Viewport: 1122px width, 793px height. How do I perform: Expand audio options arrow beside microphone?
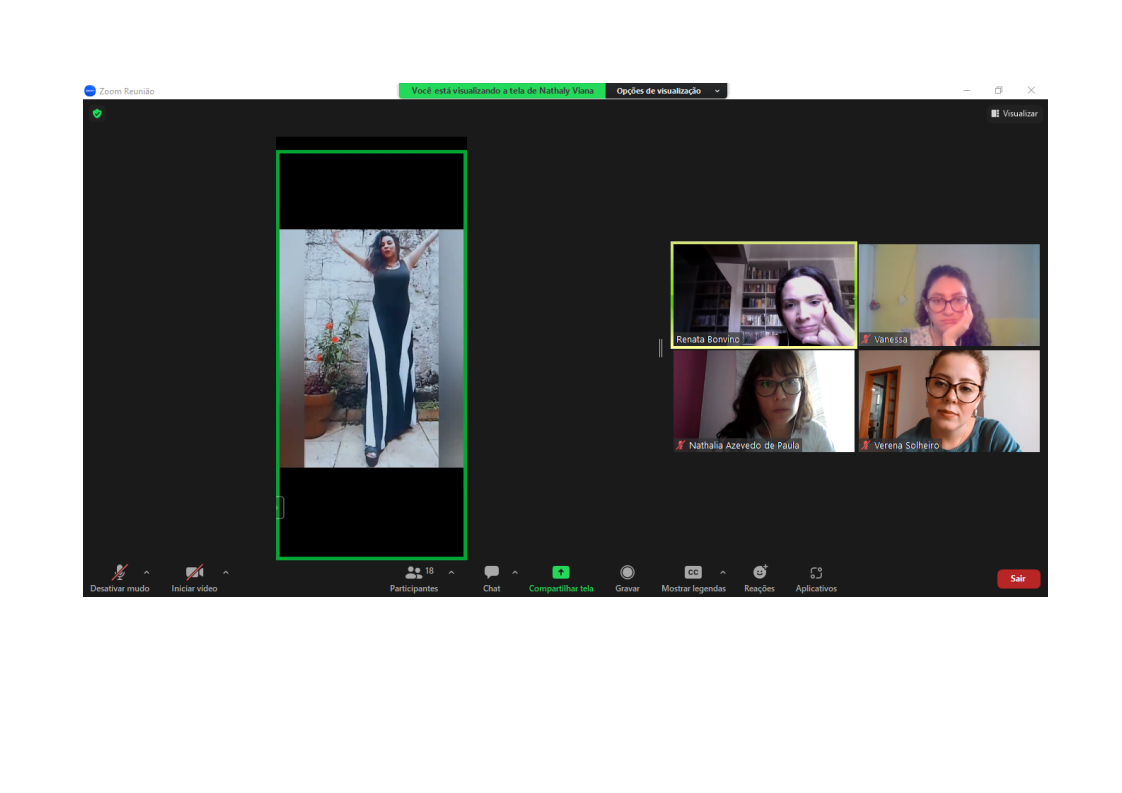coord(147,573)
